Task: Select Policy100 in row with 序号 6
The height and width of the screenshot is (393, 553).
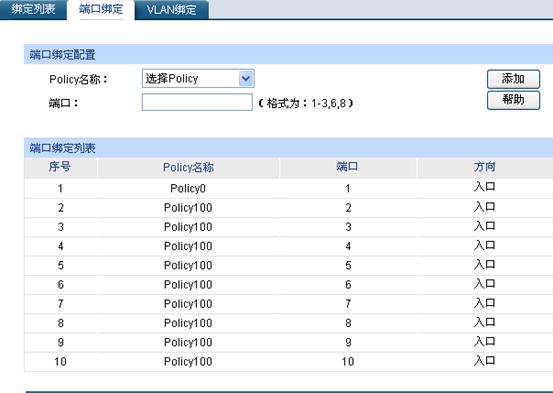Action: click(188, 285)
